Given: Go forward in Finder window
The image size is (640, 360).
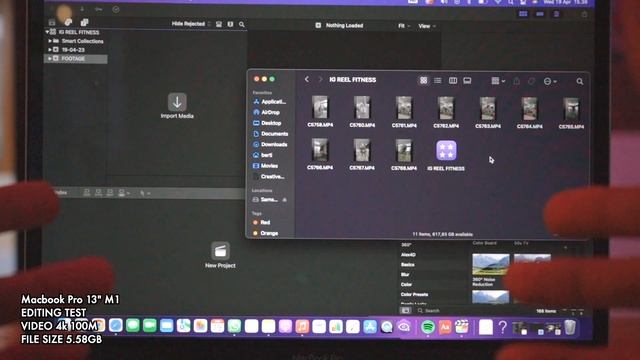Looking at the screenshot, I should pyautogui.click(x=320, y=80).
